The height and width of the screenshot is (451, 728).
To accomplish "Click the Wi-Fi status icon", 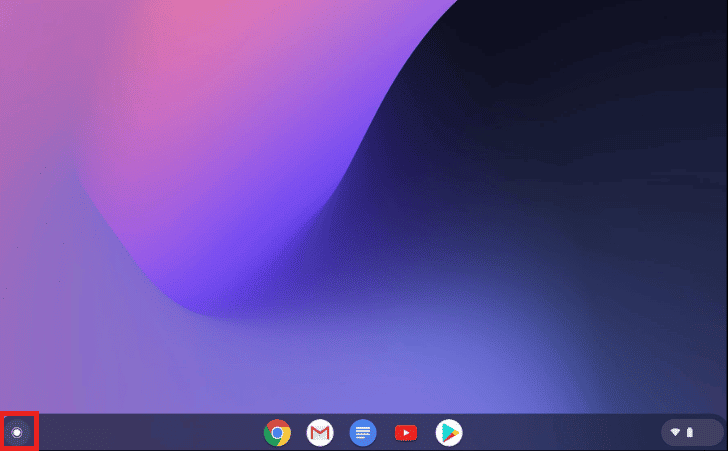I will point(675,432).
